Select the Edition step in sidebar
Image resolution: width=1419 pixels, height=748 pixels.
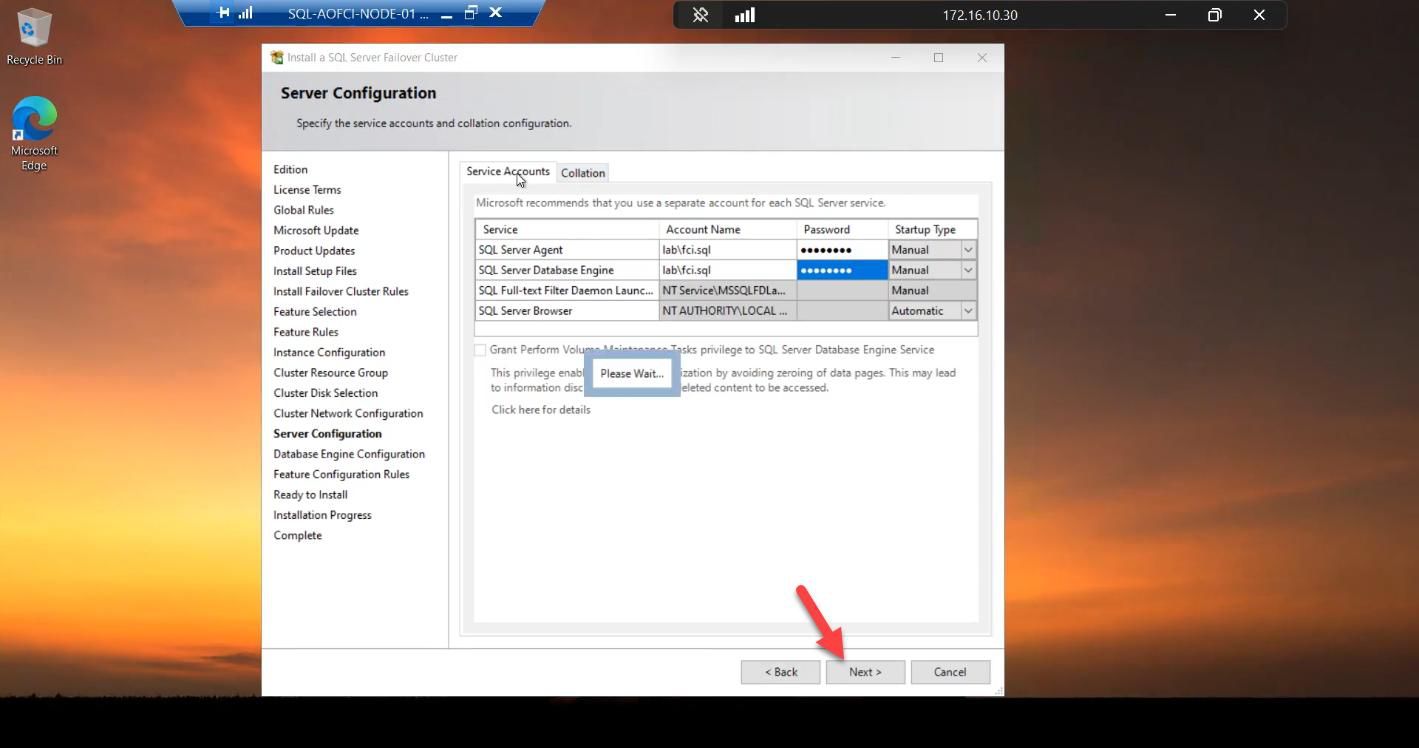click(x=291, y=170)
